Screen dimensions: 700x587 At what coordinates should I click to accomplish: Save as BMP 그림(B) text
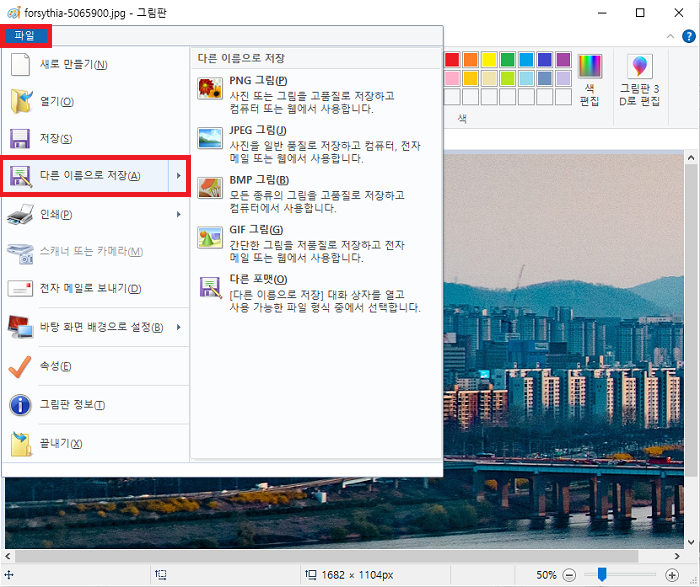[x=259, y=180]
